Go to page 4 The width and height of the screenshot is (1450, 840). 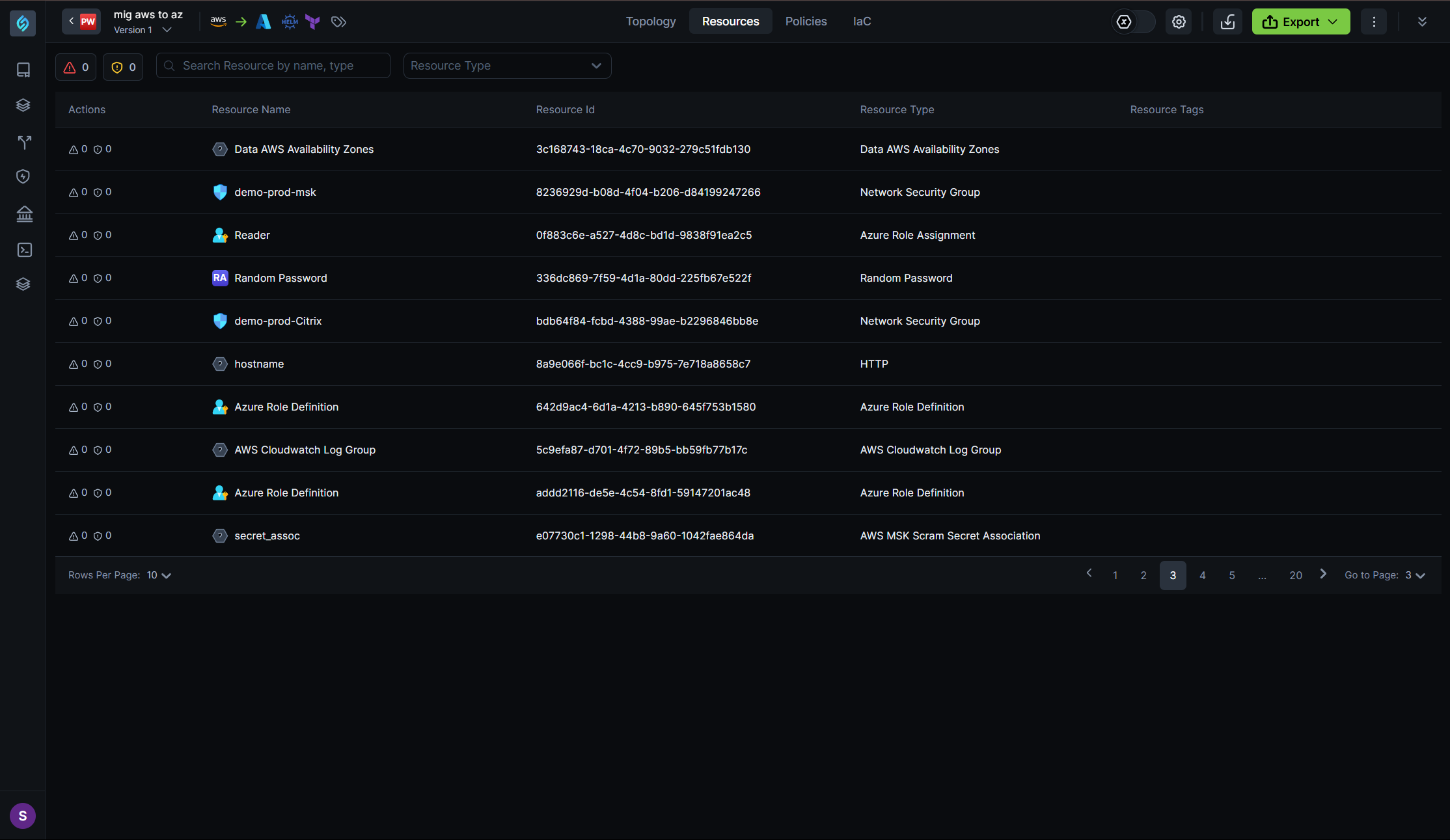(x=1203, y=575)
